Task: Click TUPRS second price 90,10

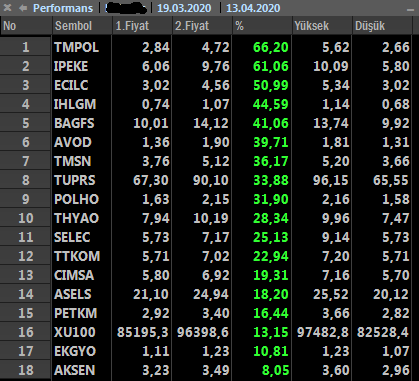Action: pyautogui.click(x=211, y=180)
